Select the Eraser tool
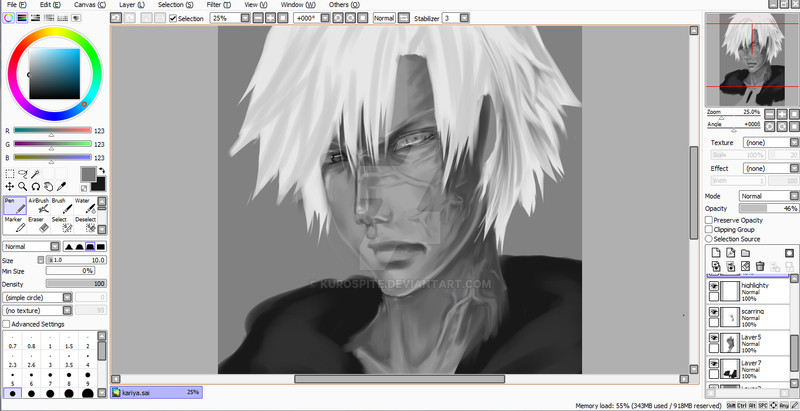Screen dimensions: 800x411 pos(38,224)
